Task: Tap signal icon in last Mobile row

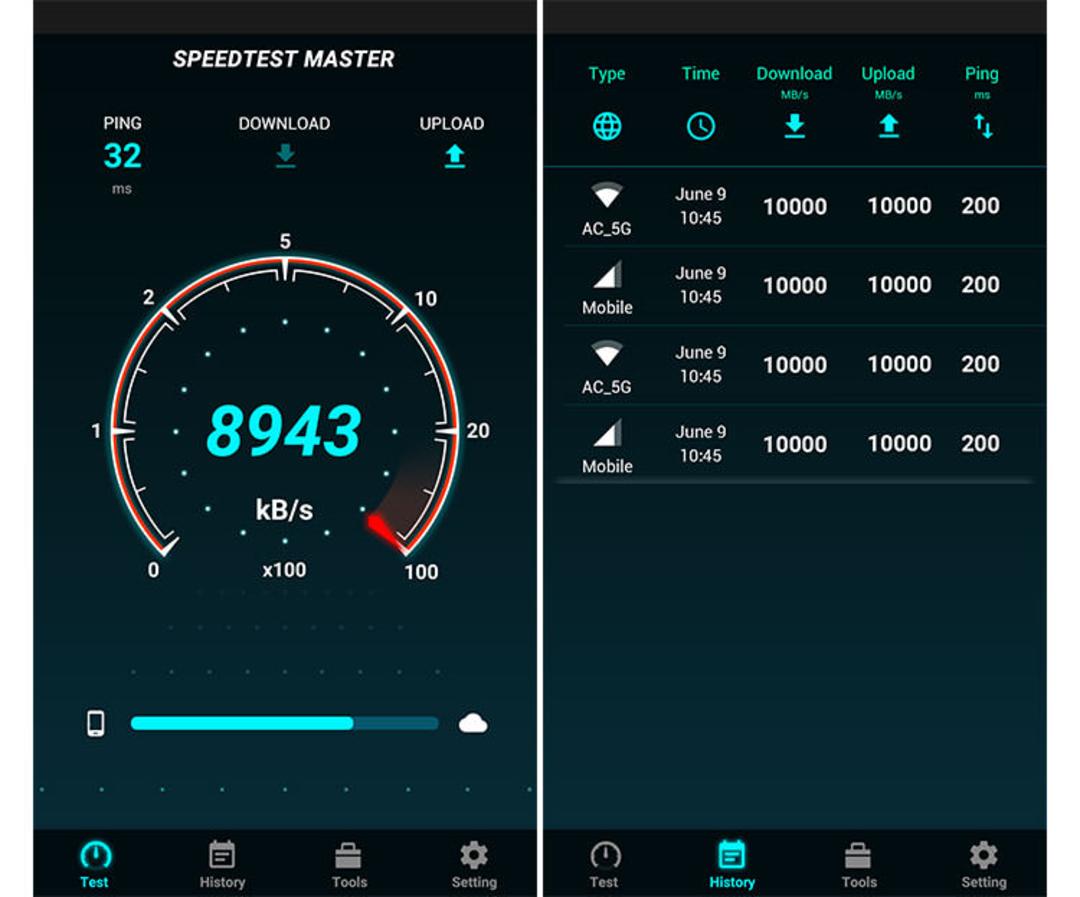Action: tap(608, 433)
